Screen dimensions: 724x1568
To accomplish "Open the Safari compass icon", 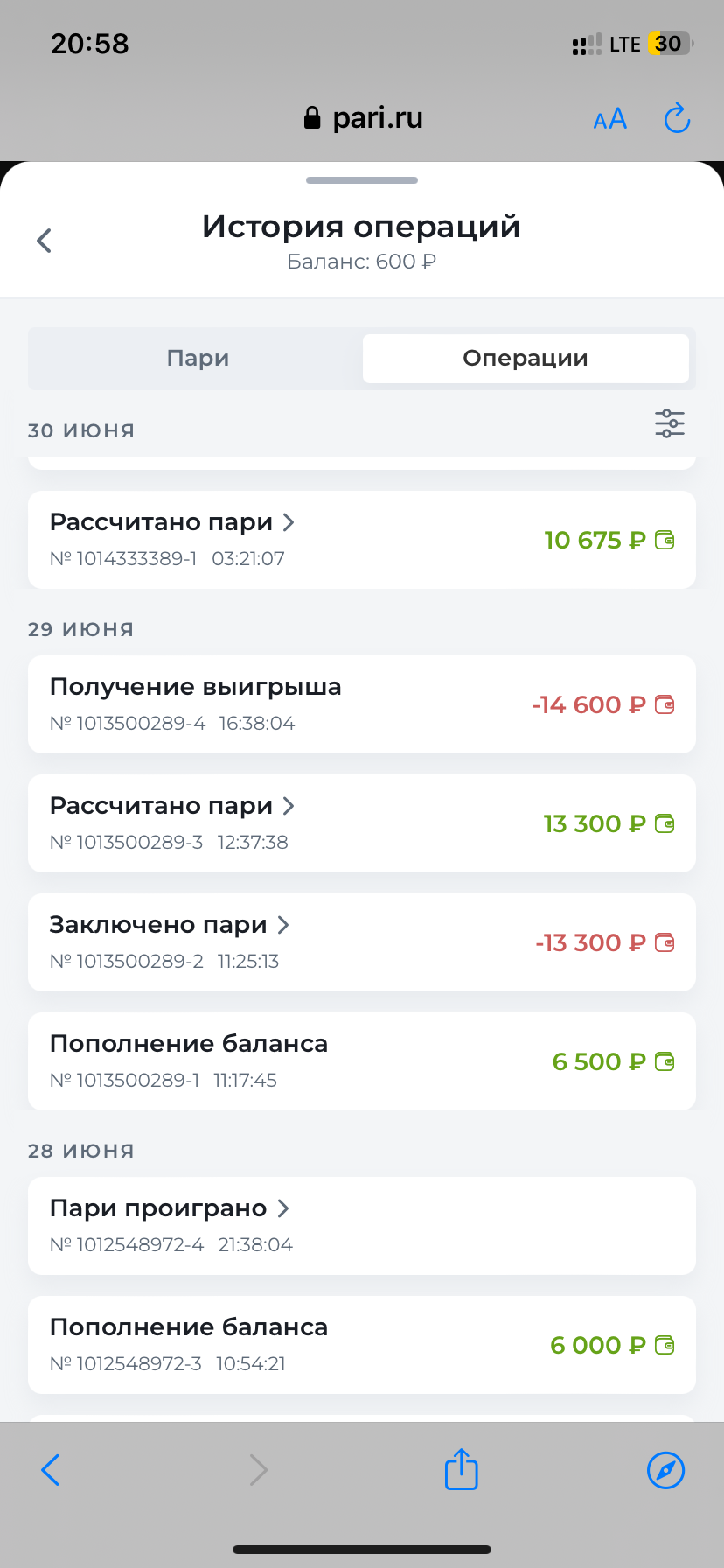I will click(665, 1469).
